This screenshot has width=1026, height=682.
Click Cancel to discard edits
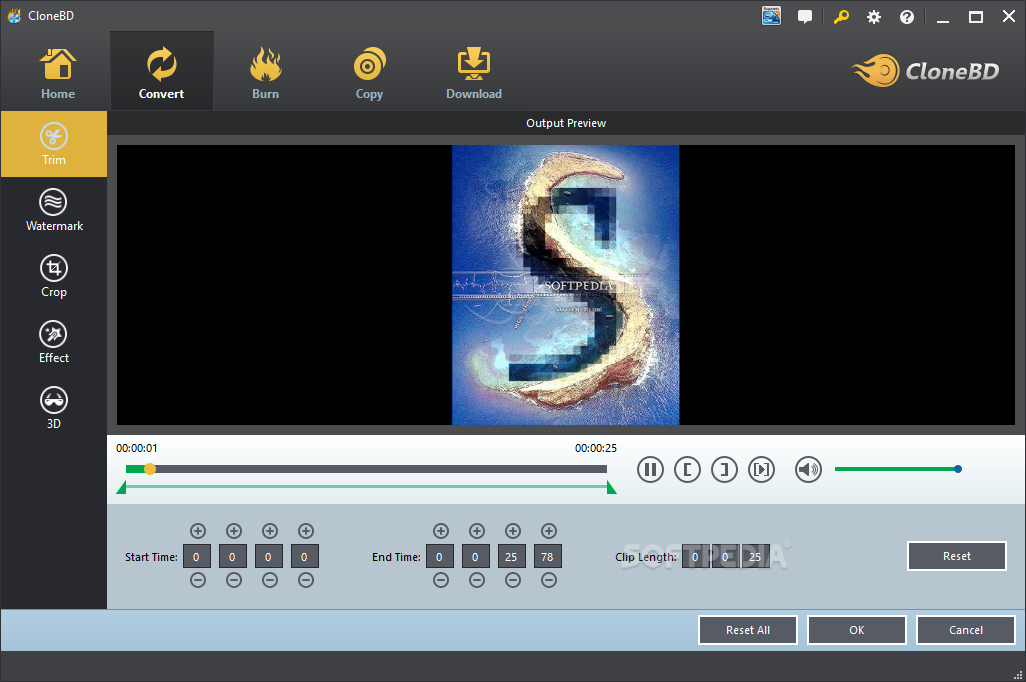[966, 630]
